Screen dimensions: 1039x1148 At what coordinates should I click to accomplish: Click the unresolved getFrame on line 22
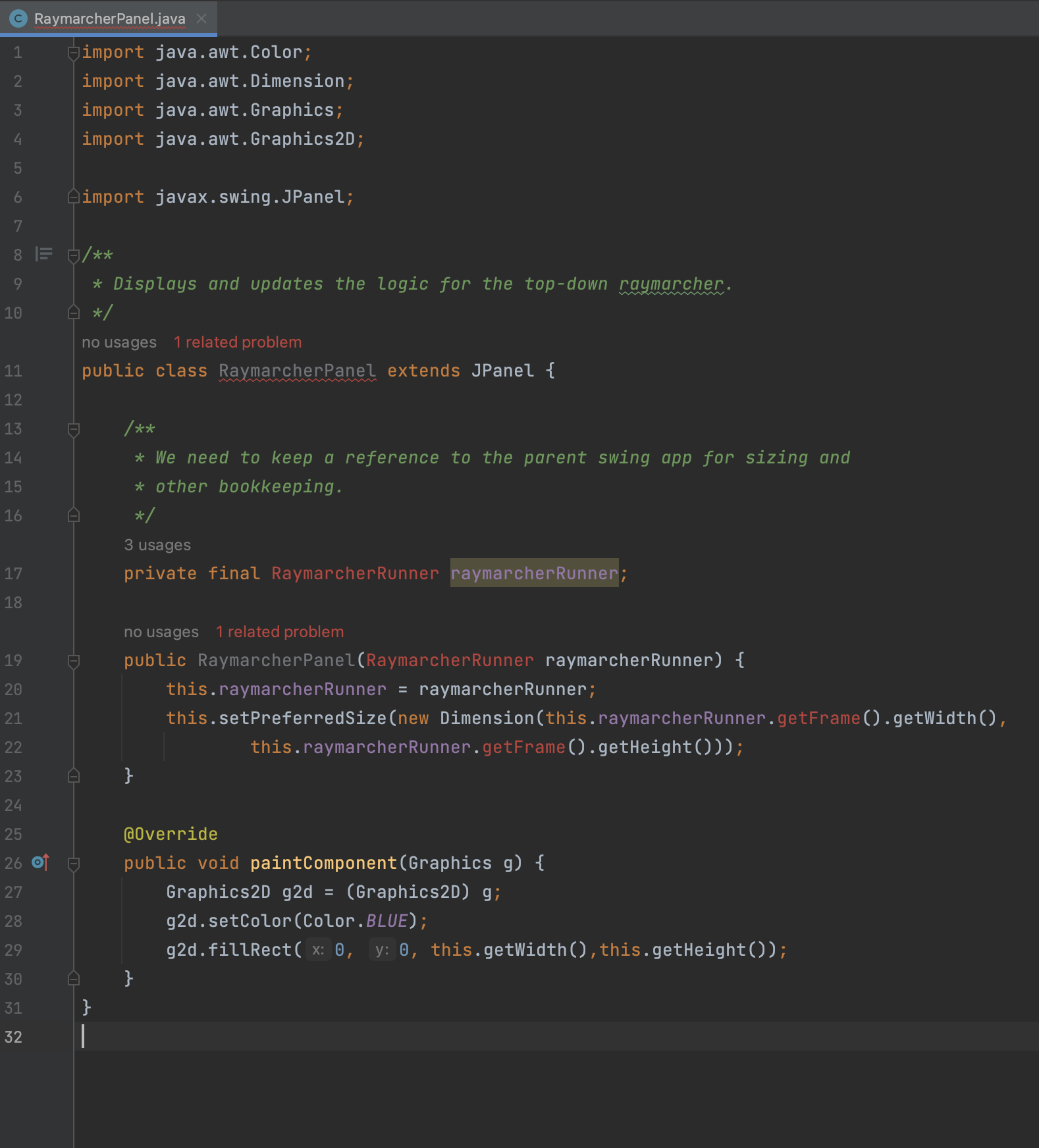[x=524, y=747]
